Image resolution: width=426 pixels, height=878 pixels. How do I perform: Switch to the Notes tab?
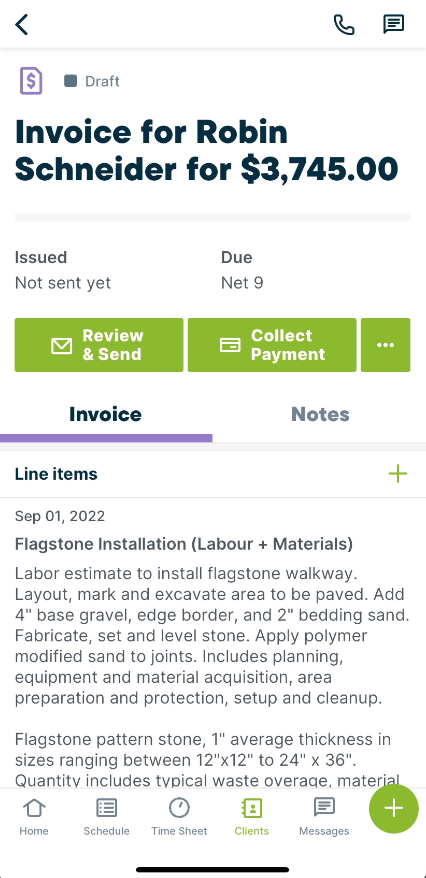pyautogui.click(x=320, y=414)
